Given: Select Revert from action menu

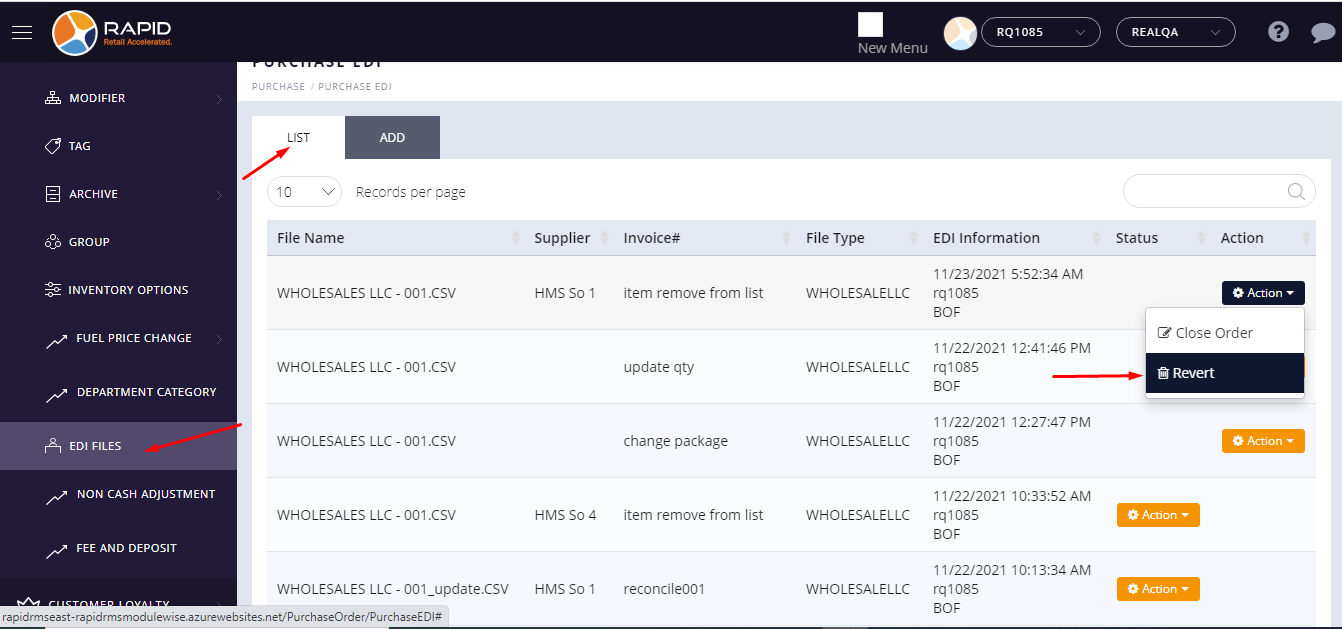Looking at the screenshot, I should click(1224, 373).
